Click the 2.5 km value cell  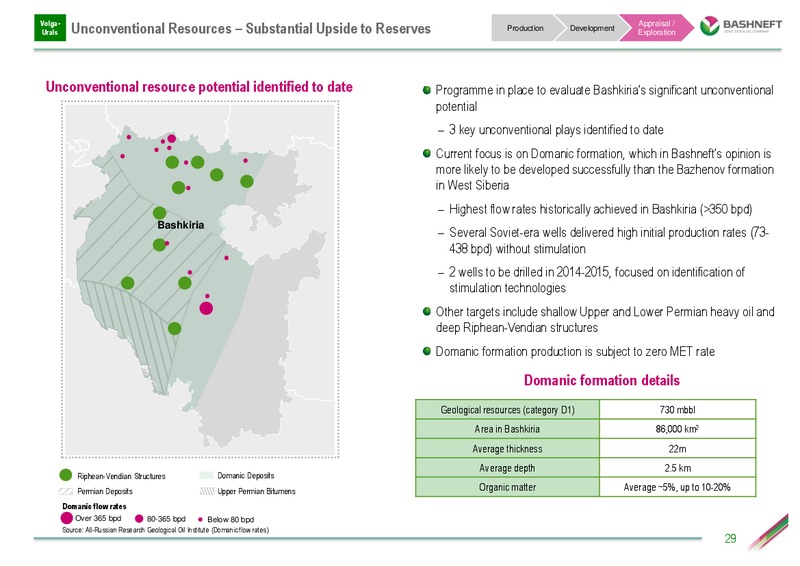(x=678, y=468)
